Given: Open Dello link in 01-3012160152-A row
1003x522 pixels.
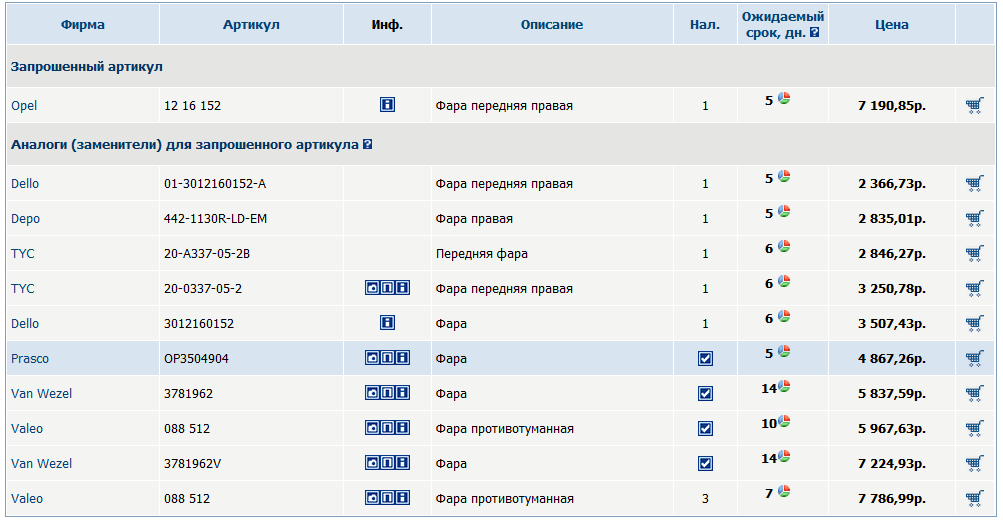Looking at the screenshot, I should coord(24,184).
